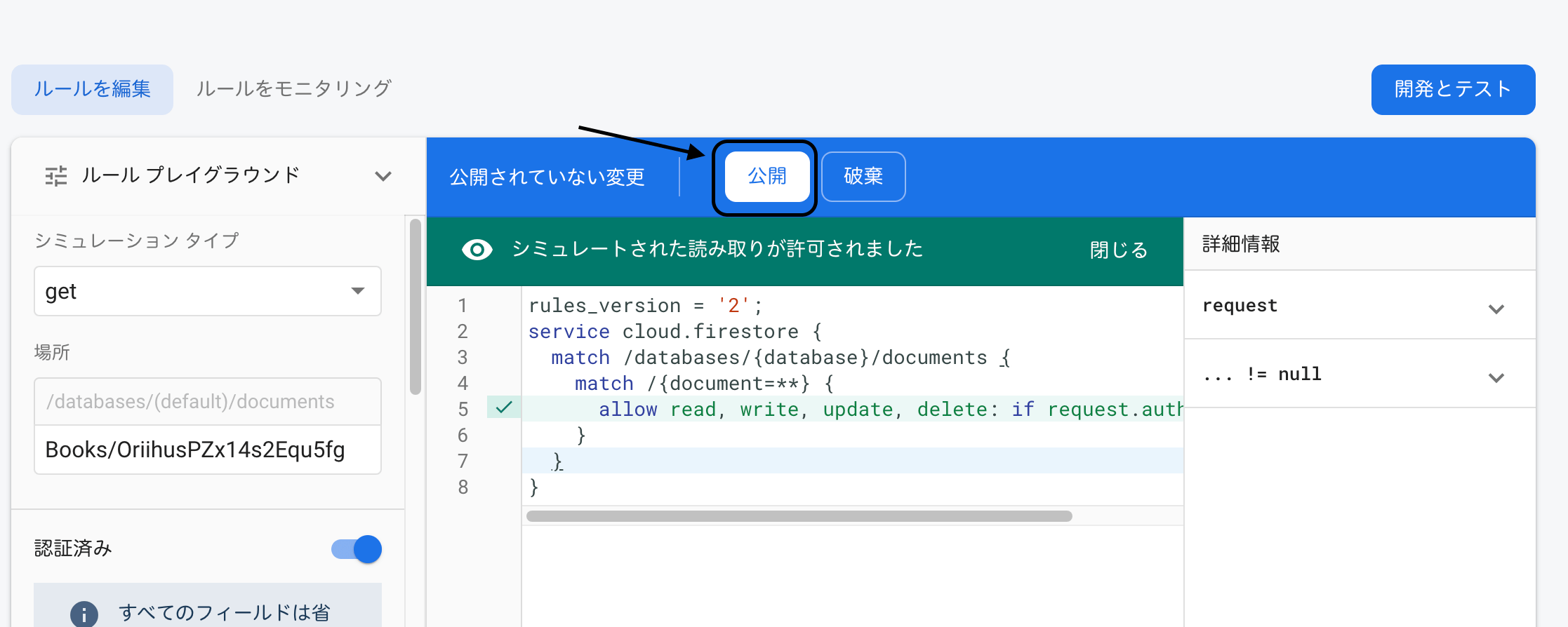
Task: Open the ルールをモニタリング tab
Action: [x=293, y=89]
